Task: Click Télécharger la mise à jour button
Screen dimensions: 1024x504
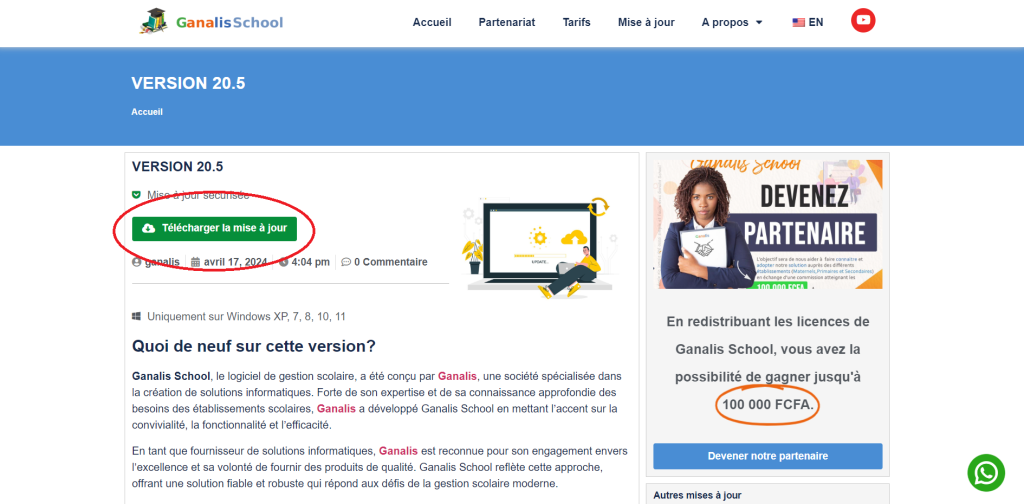Action: 214,228
